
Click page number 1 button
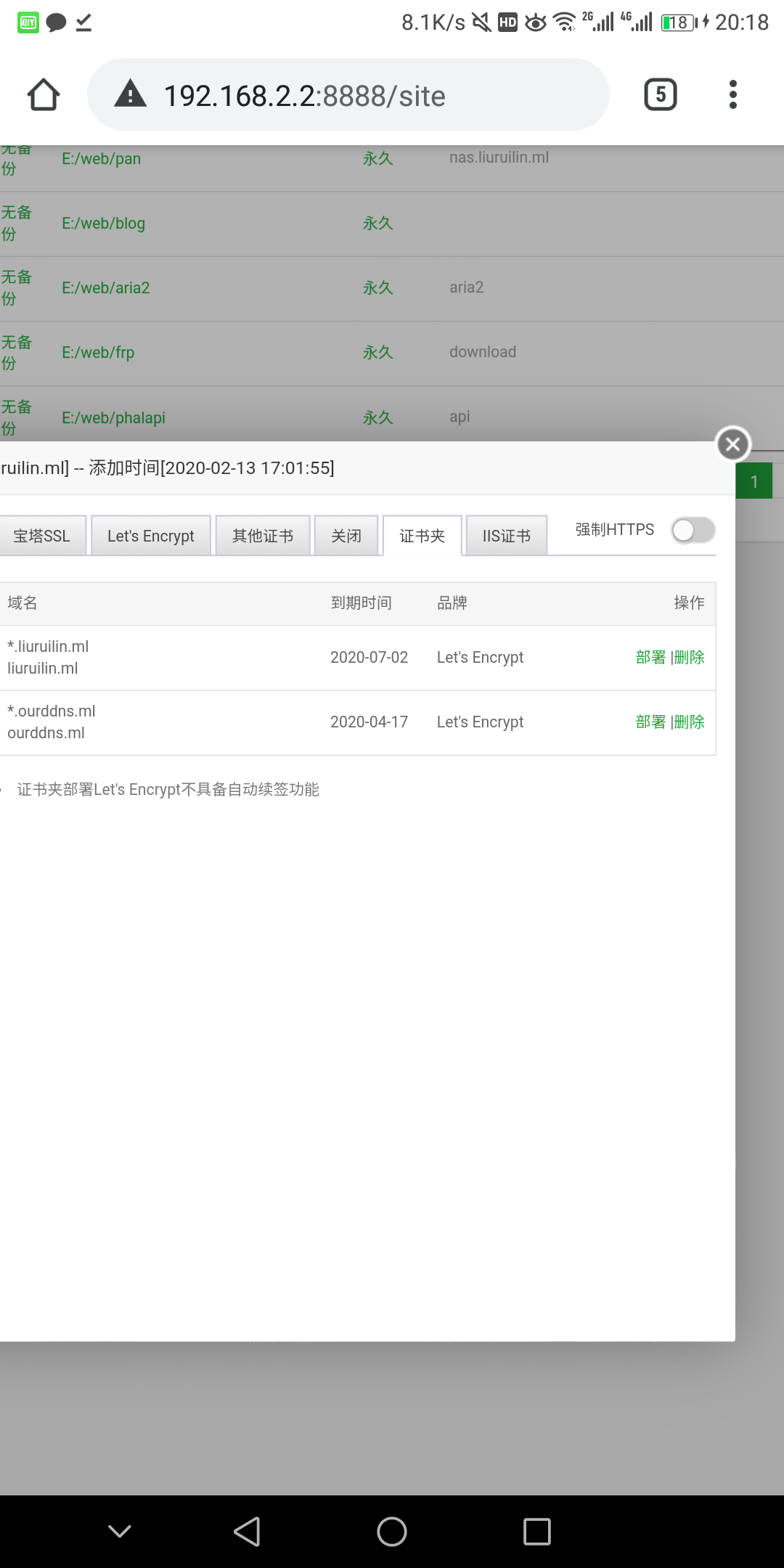[x=754, y=481]
